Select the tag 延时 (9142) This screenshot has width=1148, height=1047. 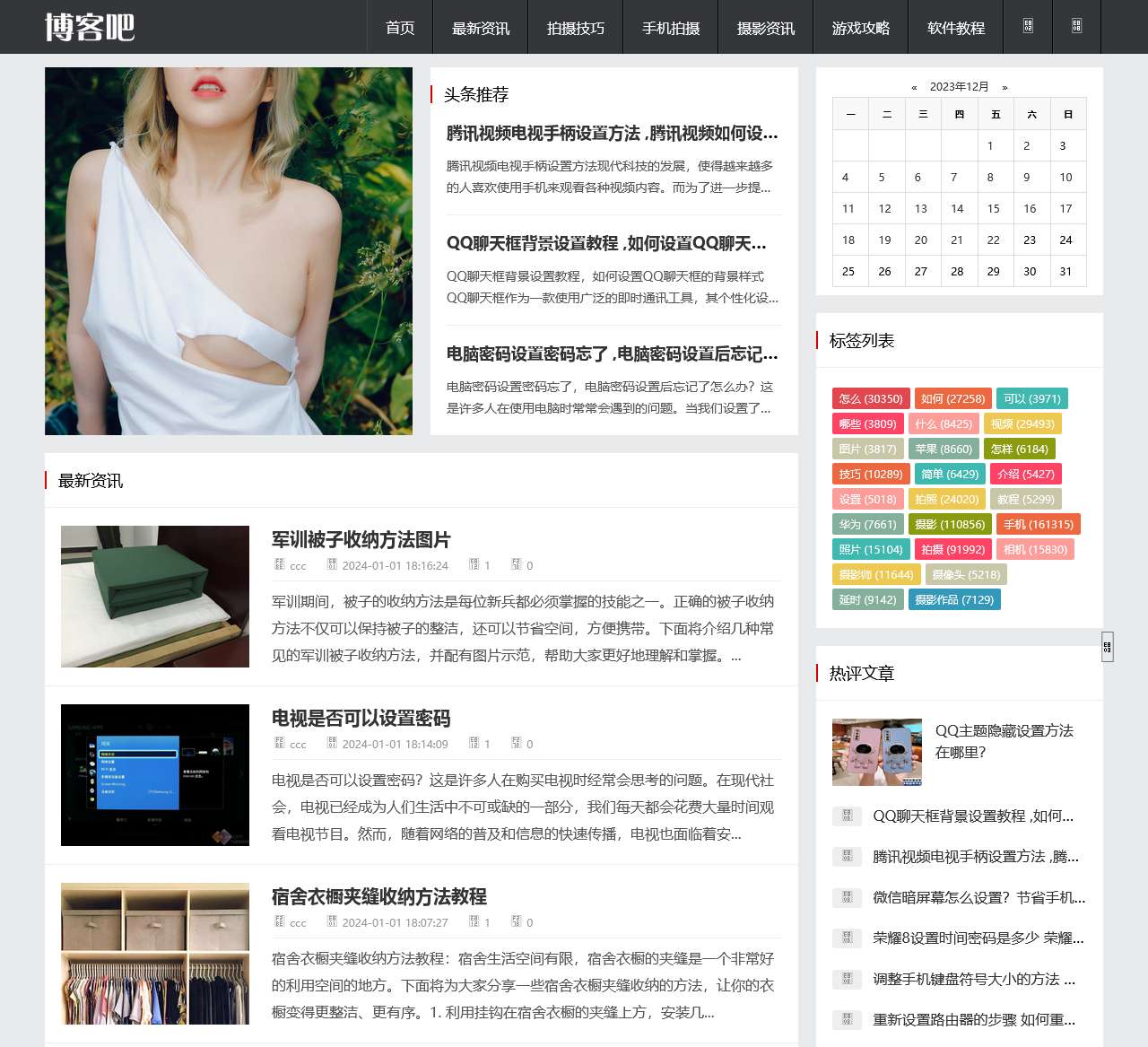pos(868,599)
